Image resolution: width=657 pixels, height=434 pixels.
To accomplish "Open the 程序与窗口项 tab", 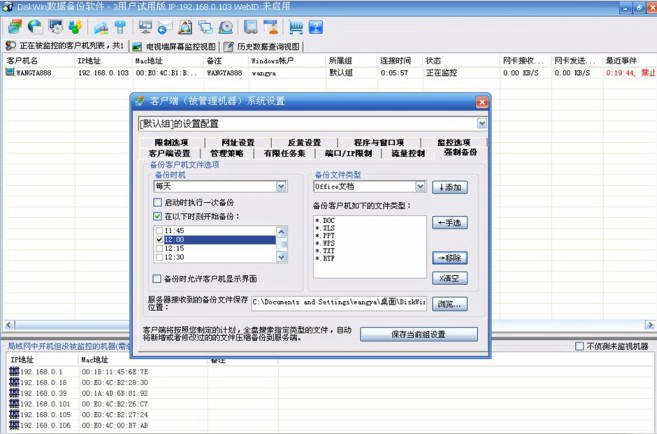I will point(379,142).
